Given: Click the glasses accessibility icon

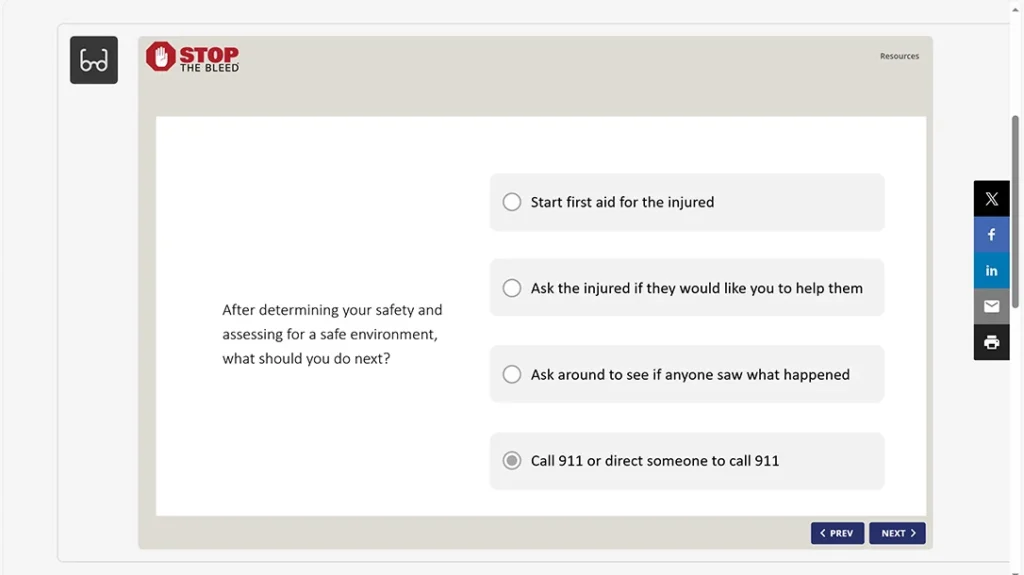Looking at the screenshot, I should 94,60.
